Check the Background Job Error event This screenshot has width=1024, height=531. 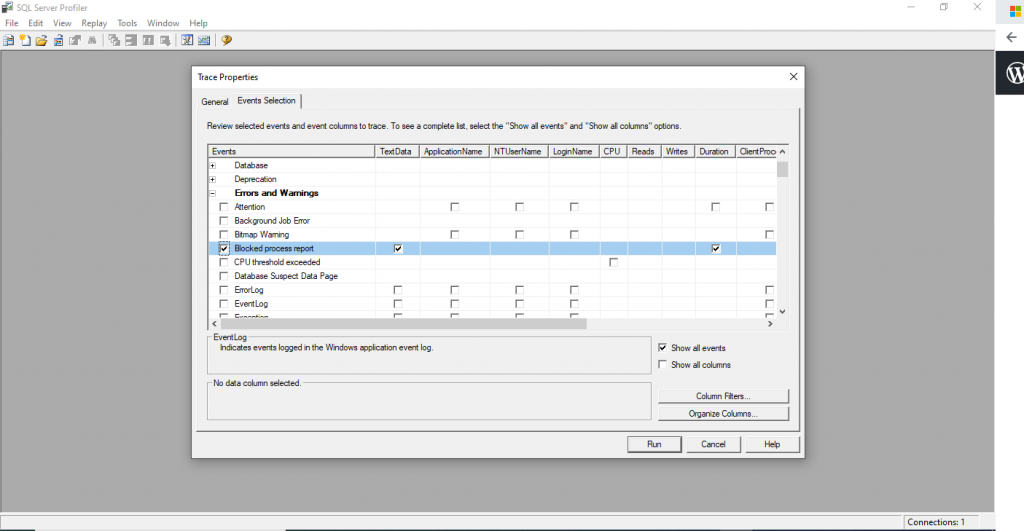click(x=224, y=221)
